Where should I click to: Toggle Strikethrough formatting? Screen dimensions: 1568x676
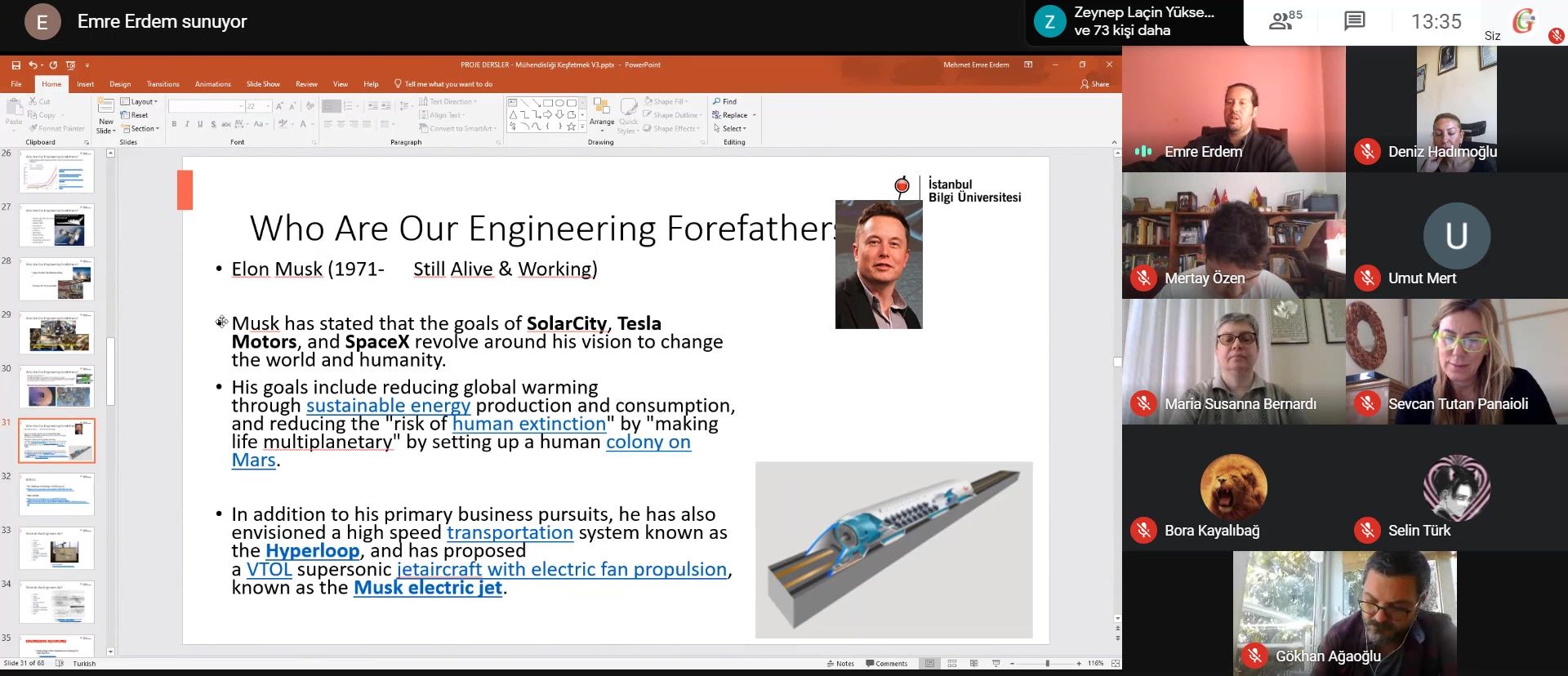click(226, 124)
